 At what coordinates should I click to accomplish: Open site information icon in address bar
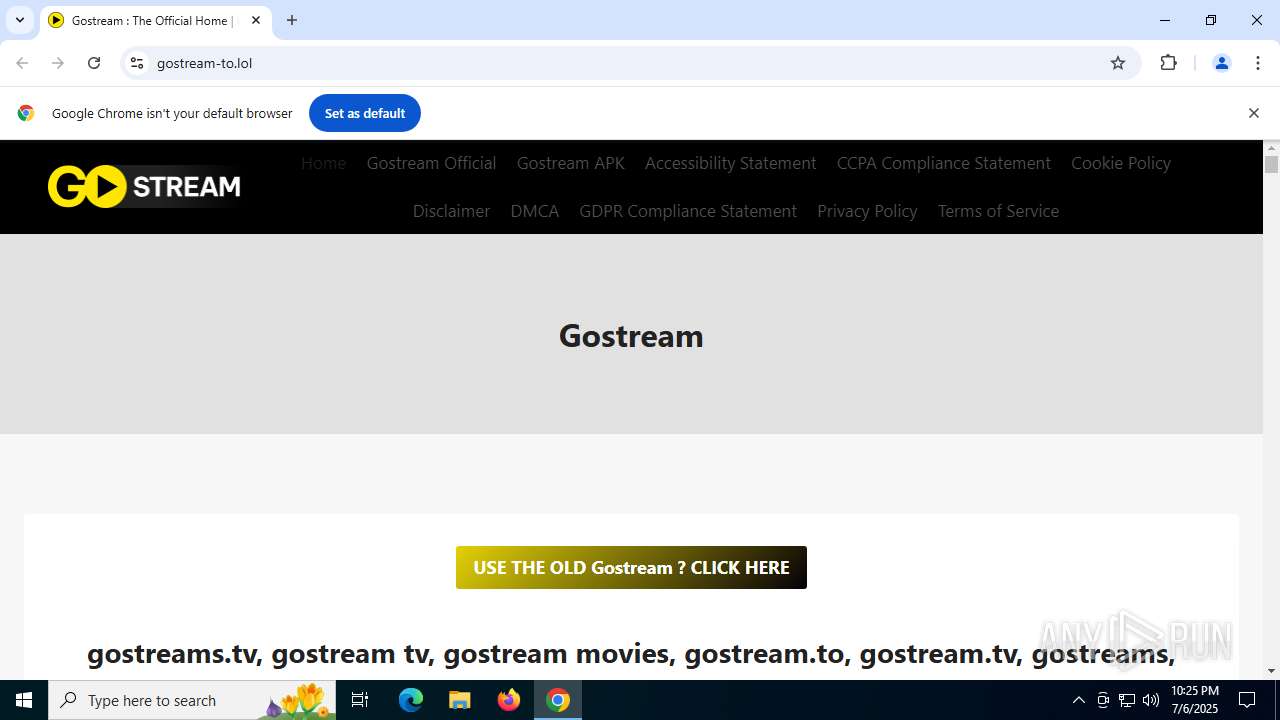click(137, 63)
